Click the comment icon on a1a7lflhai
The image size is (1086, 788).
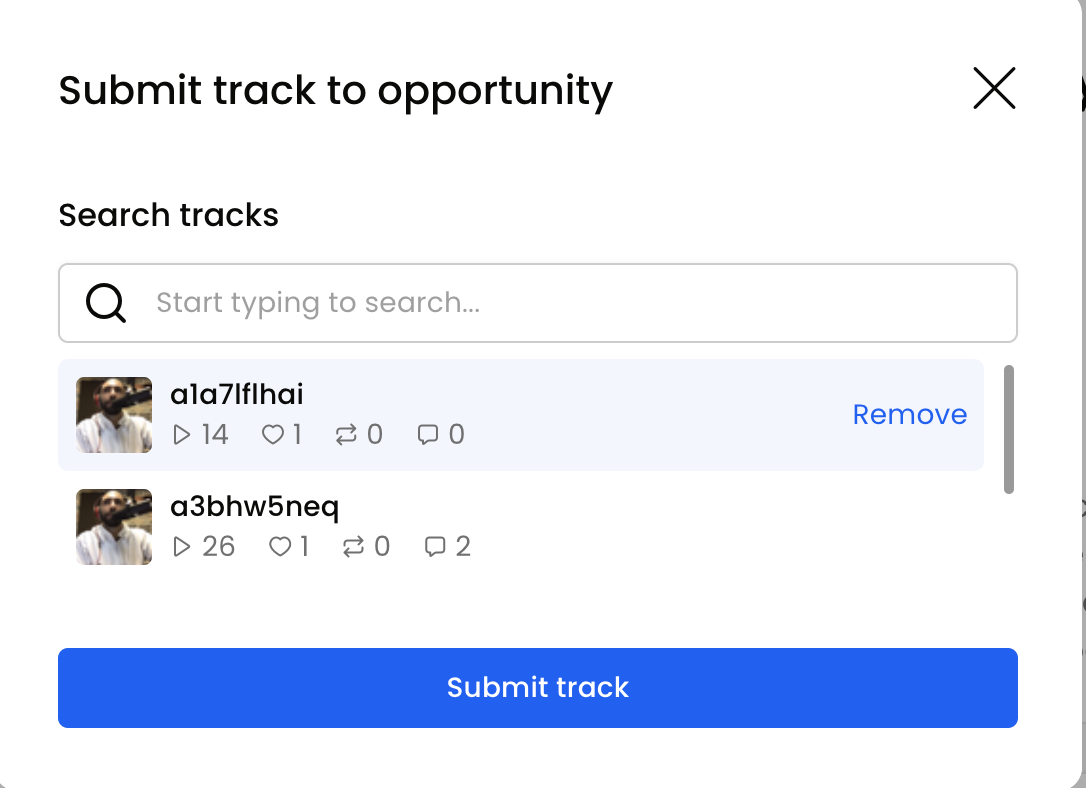tap(428, 435)
